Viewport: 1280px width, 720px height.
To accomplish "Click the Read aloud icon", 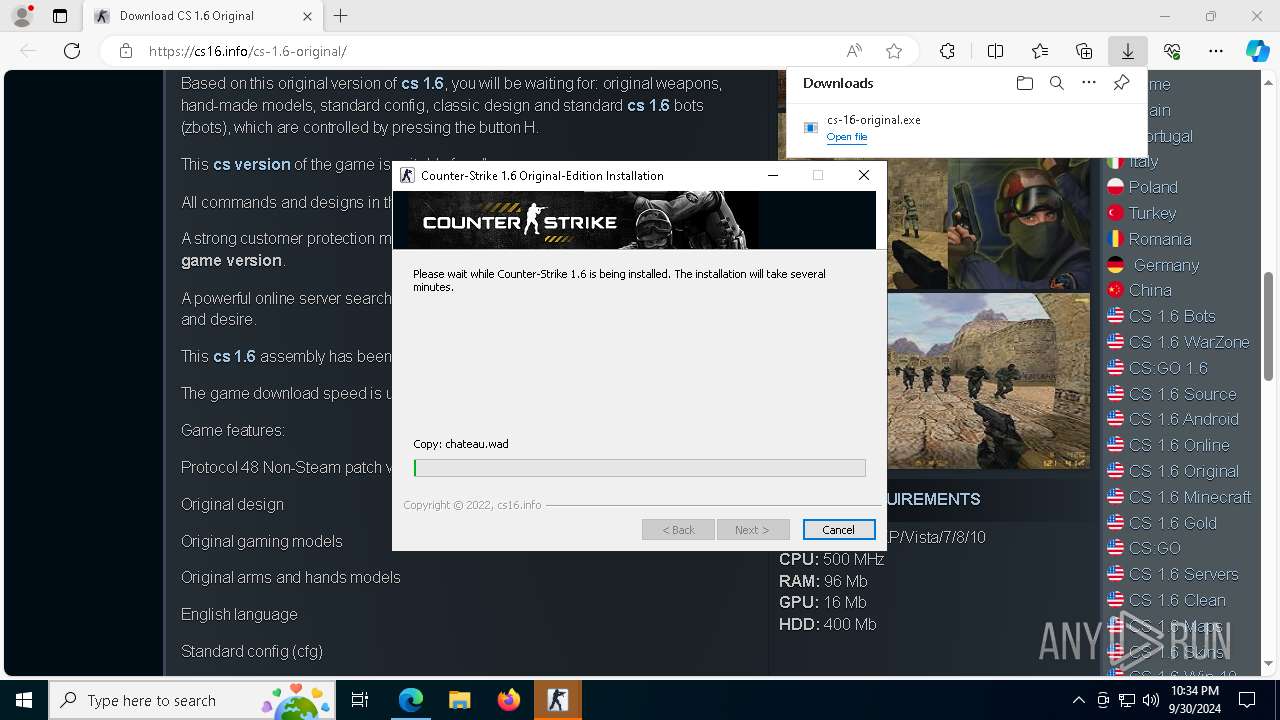I will click(854, 51).
